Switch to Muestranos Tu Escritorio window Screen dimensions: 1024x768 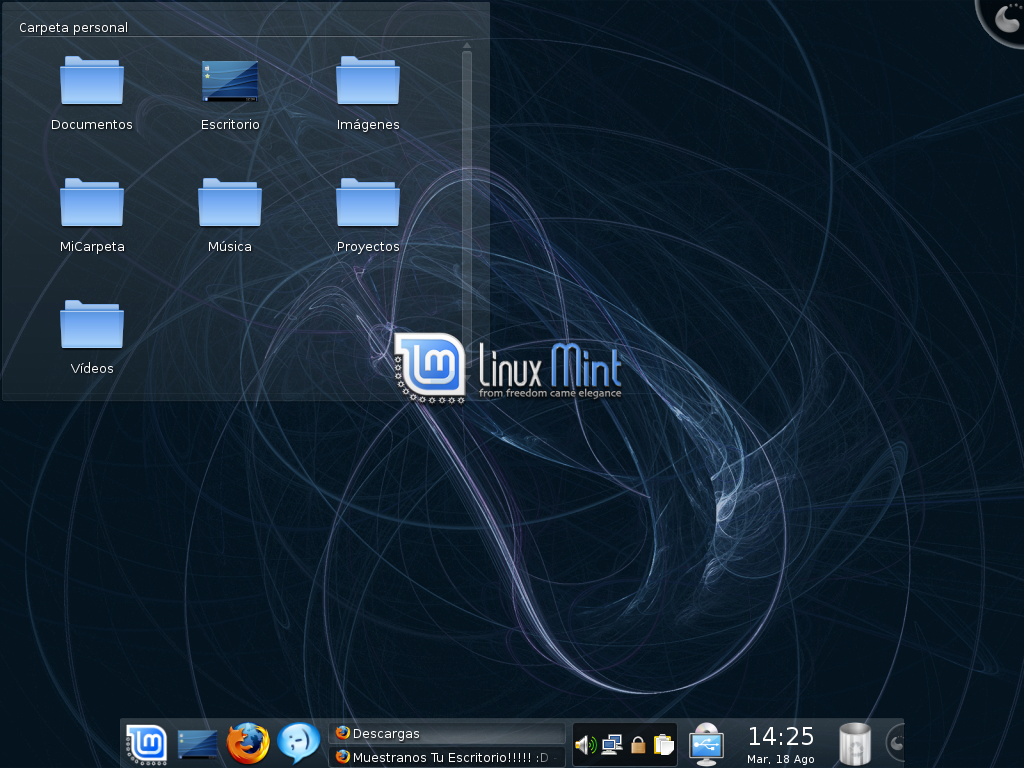(447, 757)
